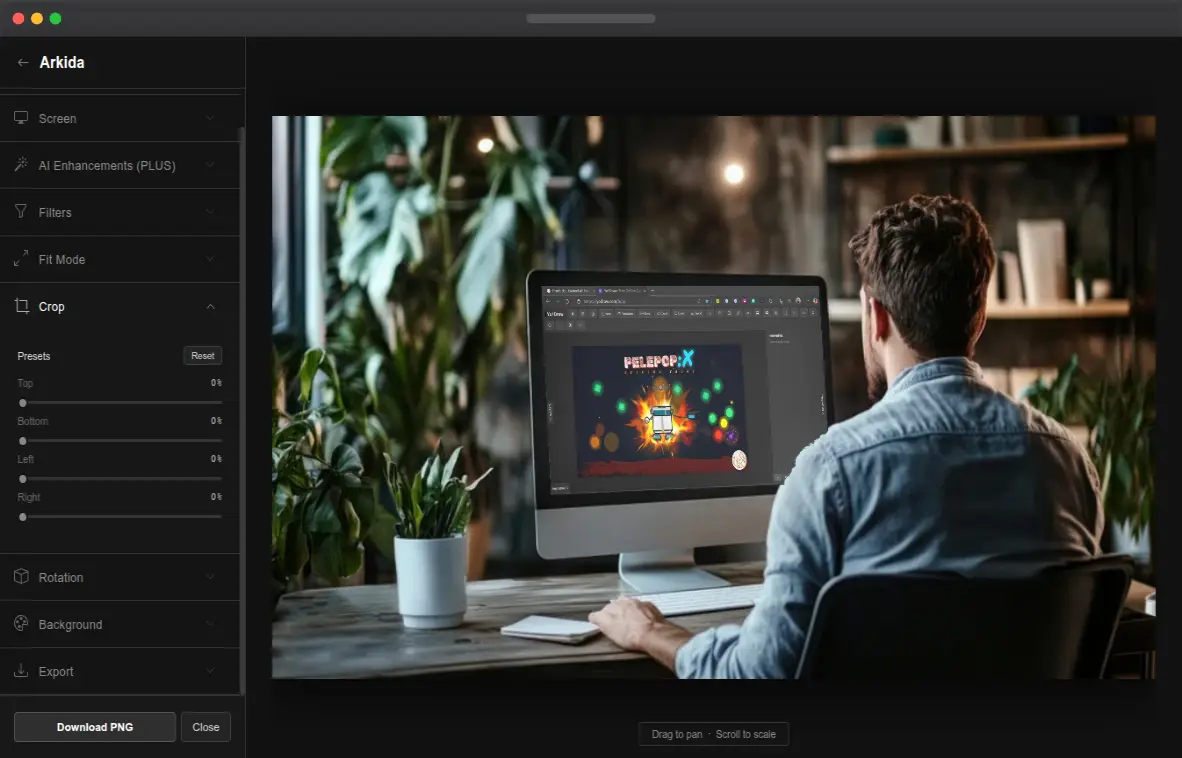Open the Rotation panel label
This screenshot has width=1182, height=758.
point(61,577)
